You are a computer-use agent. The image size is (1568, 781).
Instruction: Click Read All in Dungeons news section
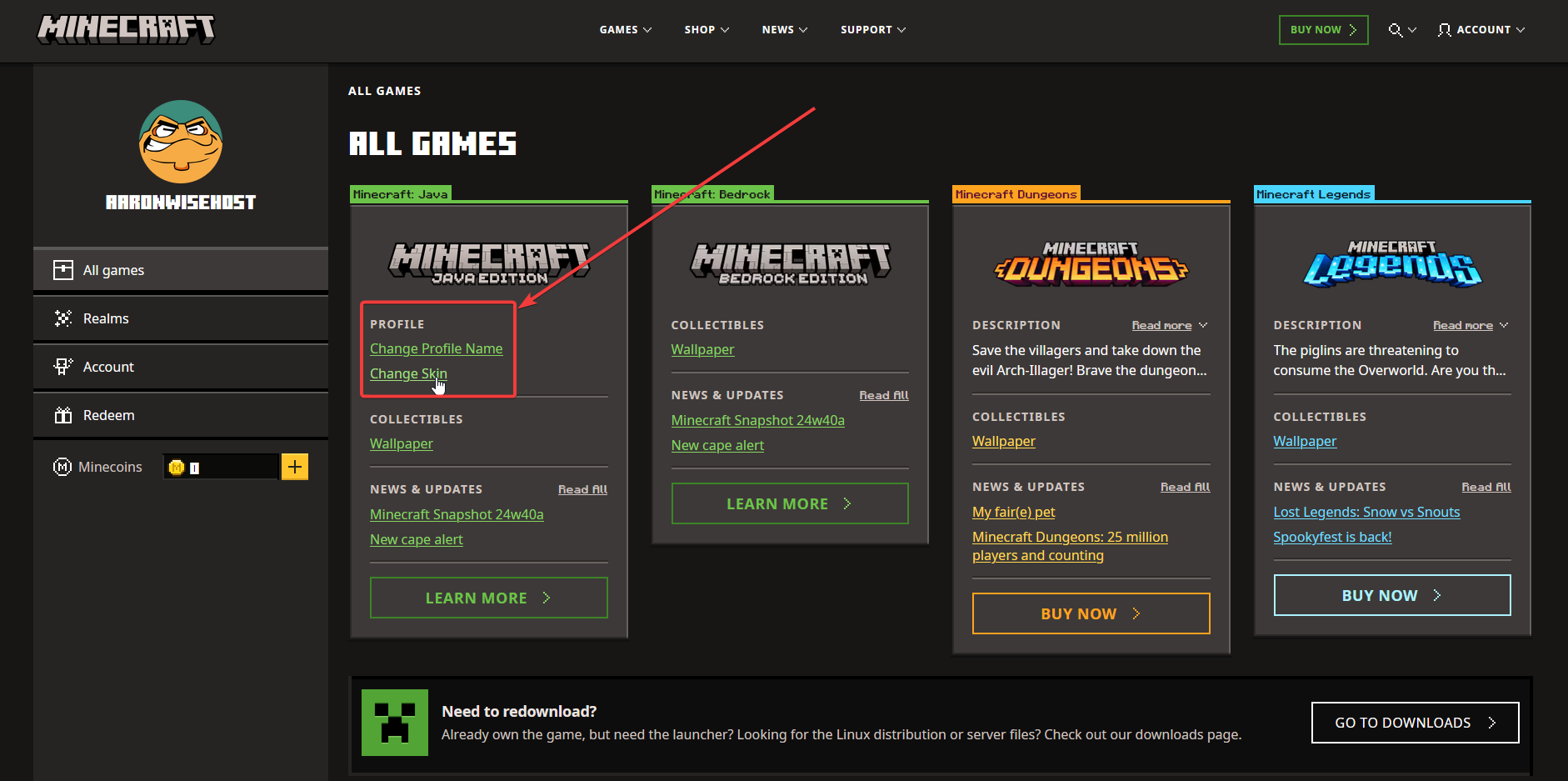(1185, 487)
